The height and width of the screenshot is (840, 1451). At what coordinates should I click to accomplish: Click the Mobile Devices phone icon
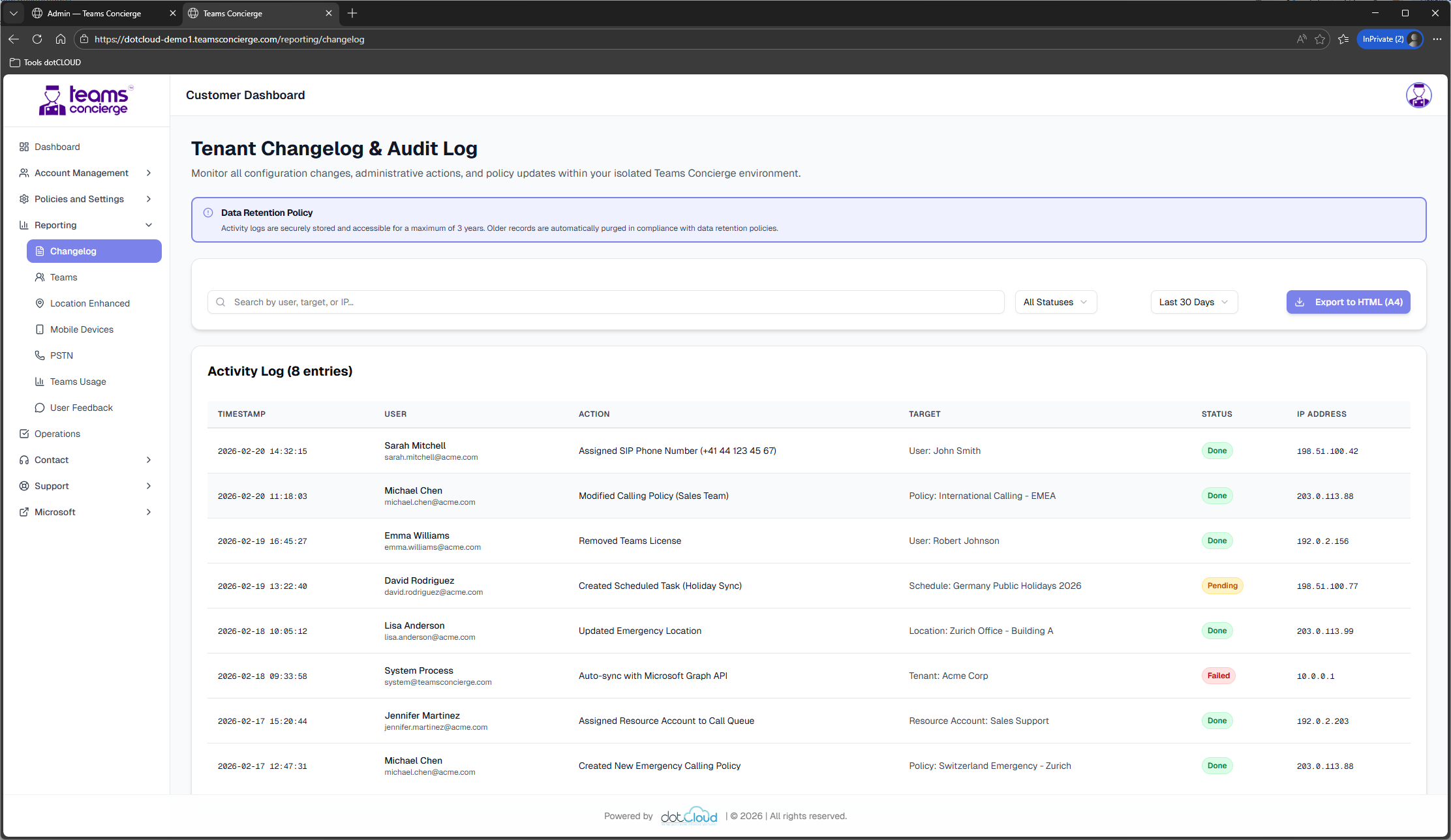click(x=40, y=329)
